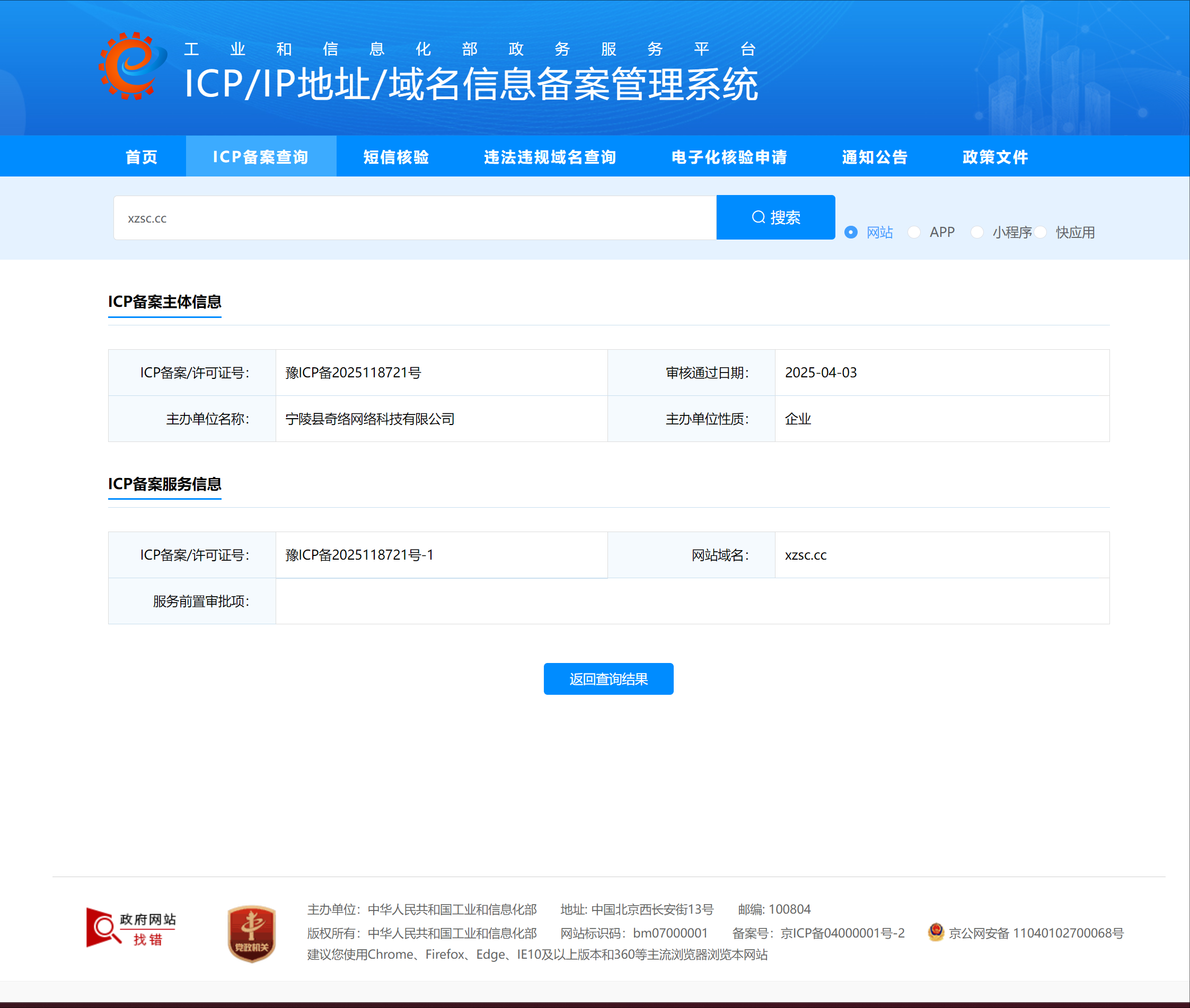Open the 政策文件 tab

tap(995, 156)
